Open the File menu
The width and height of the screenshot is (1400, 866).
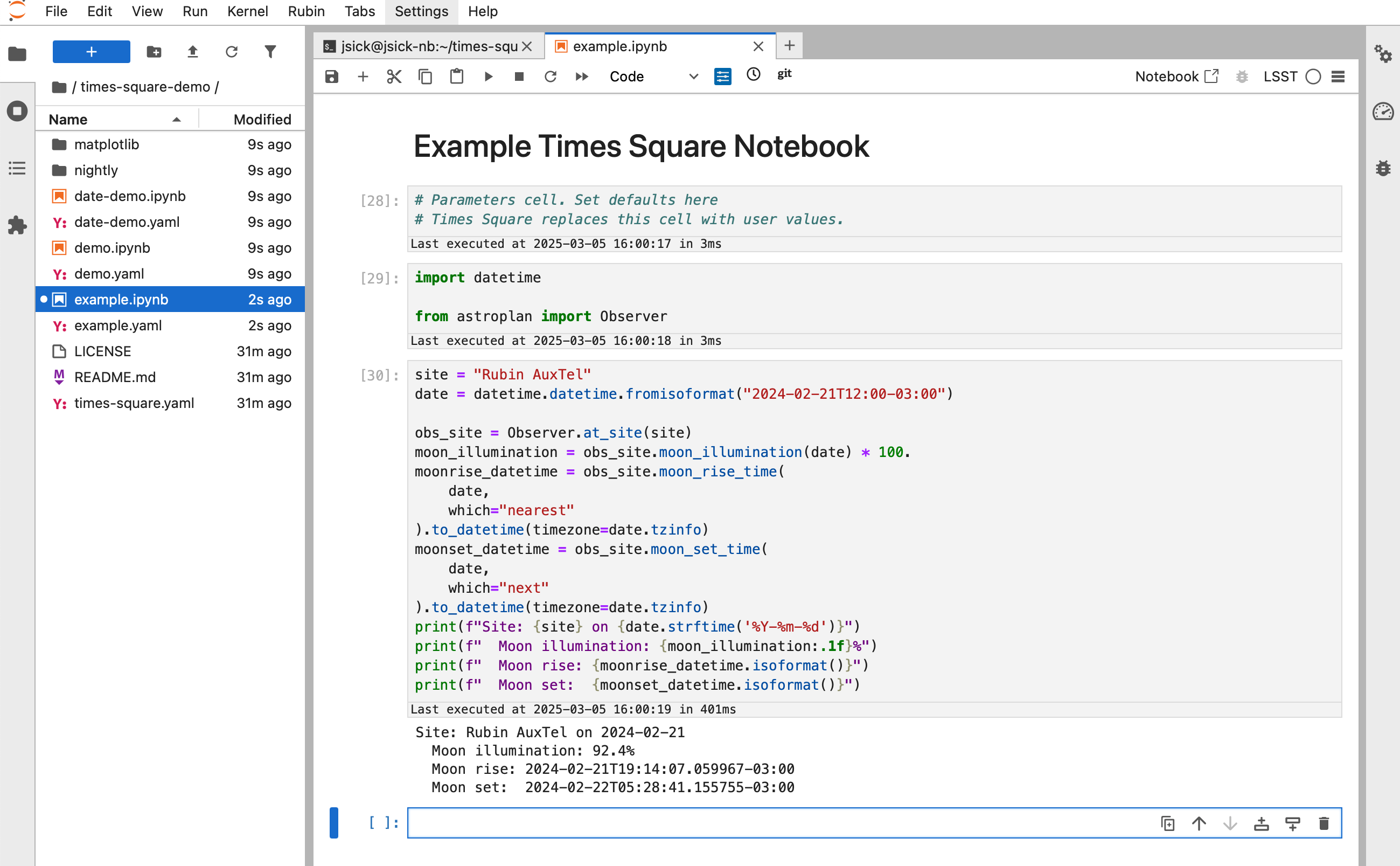pyautogui.click(x=56, y=11)
